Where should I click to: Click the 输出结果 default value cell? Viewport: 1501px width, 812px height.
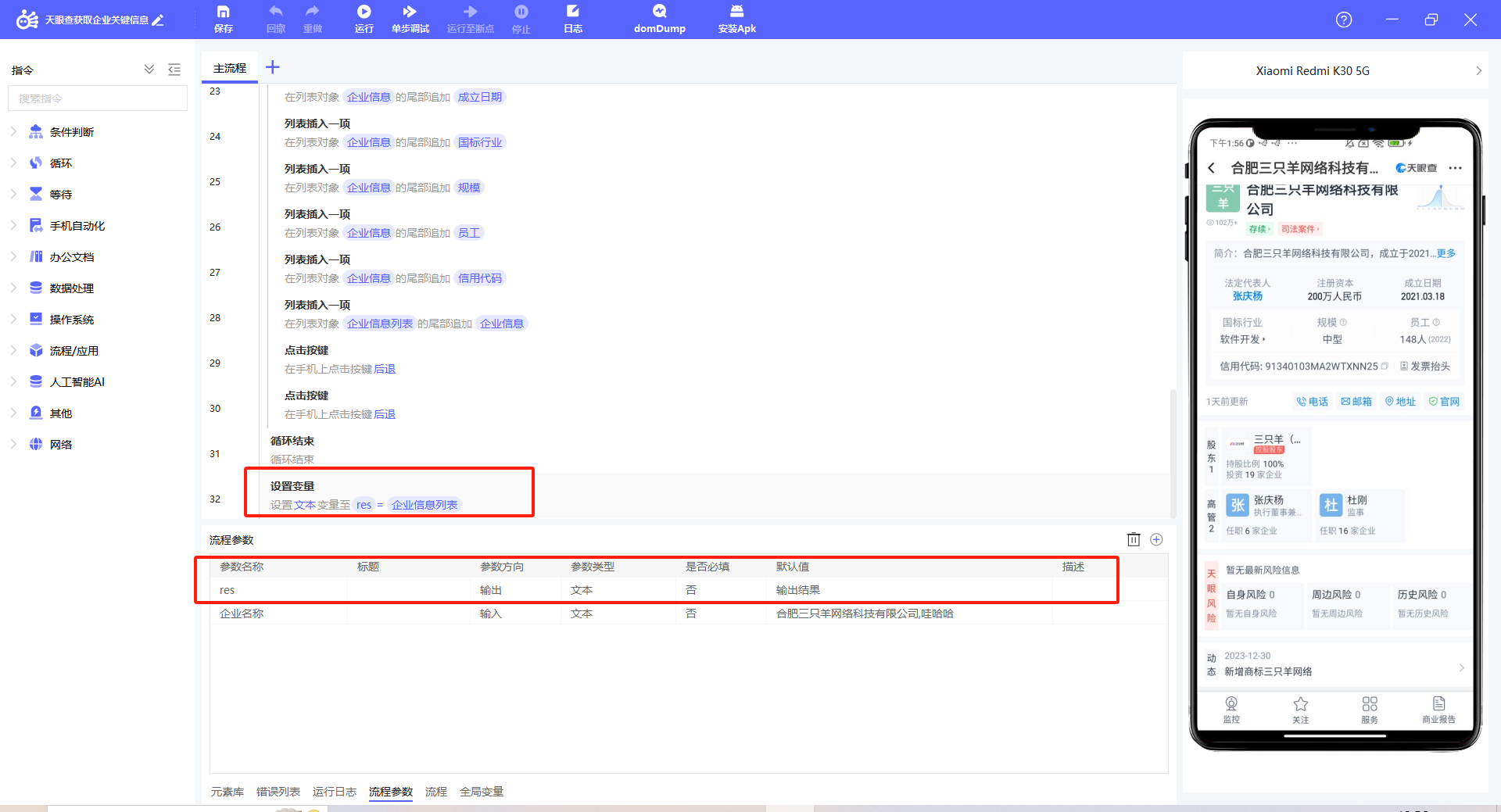tap(908, 590)
